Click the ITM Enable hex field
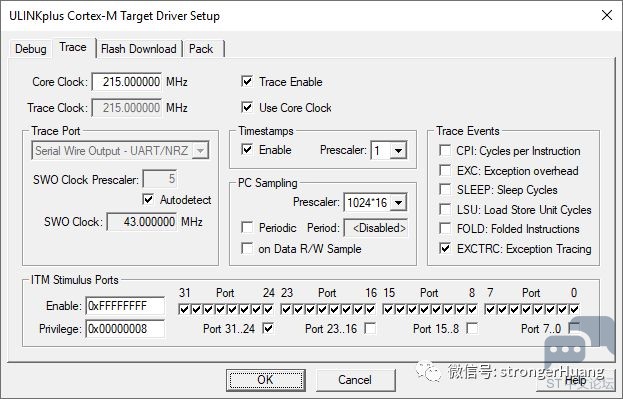 point(125,306)
